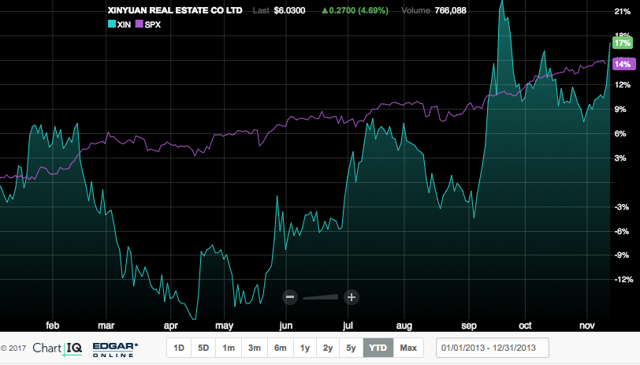640x365 pixels.
Task: Click the sep axis label
Action: [x=469, y=326]
